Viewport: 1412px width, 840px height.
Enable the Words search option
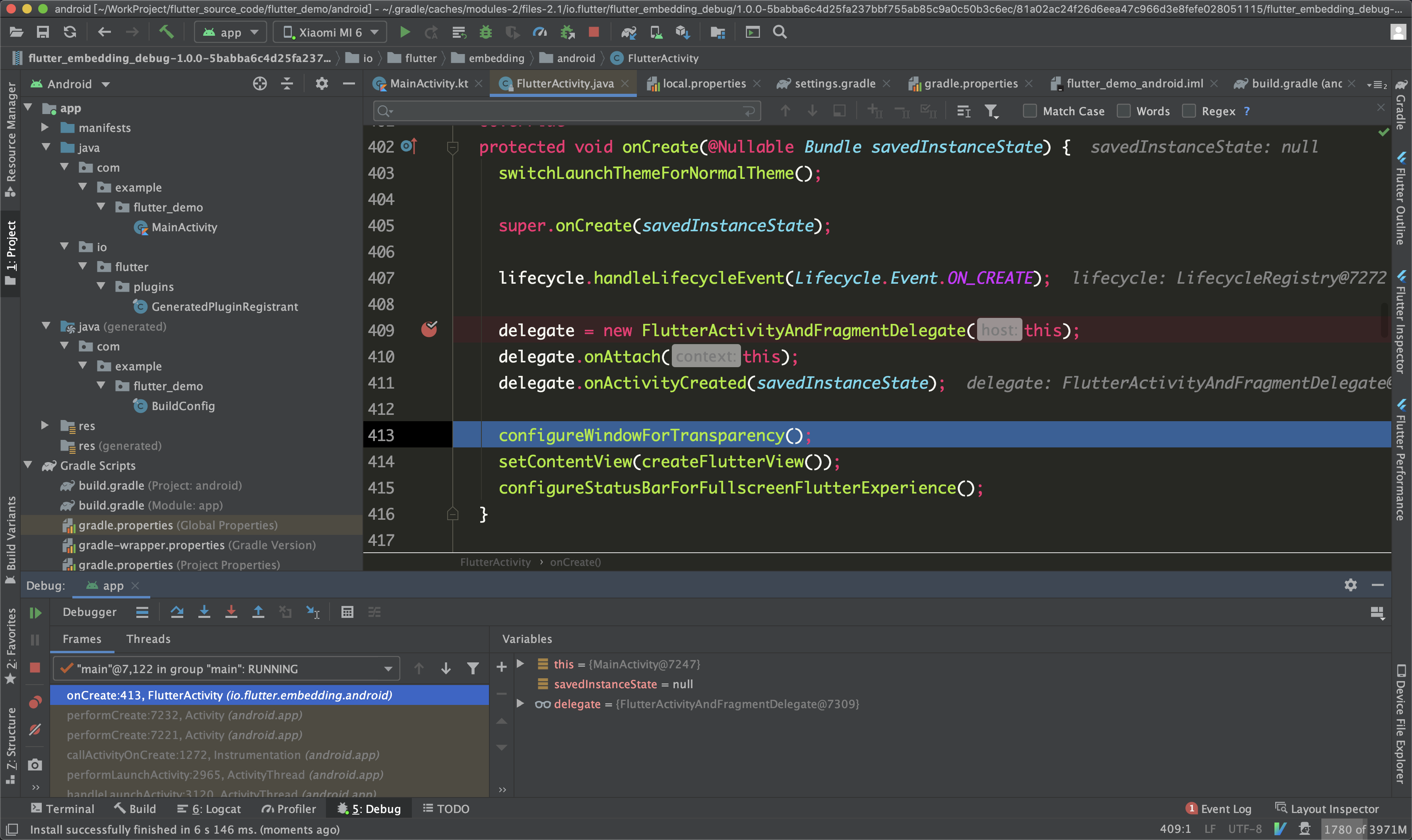pyautogui.click(x=1124, y=111)
